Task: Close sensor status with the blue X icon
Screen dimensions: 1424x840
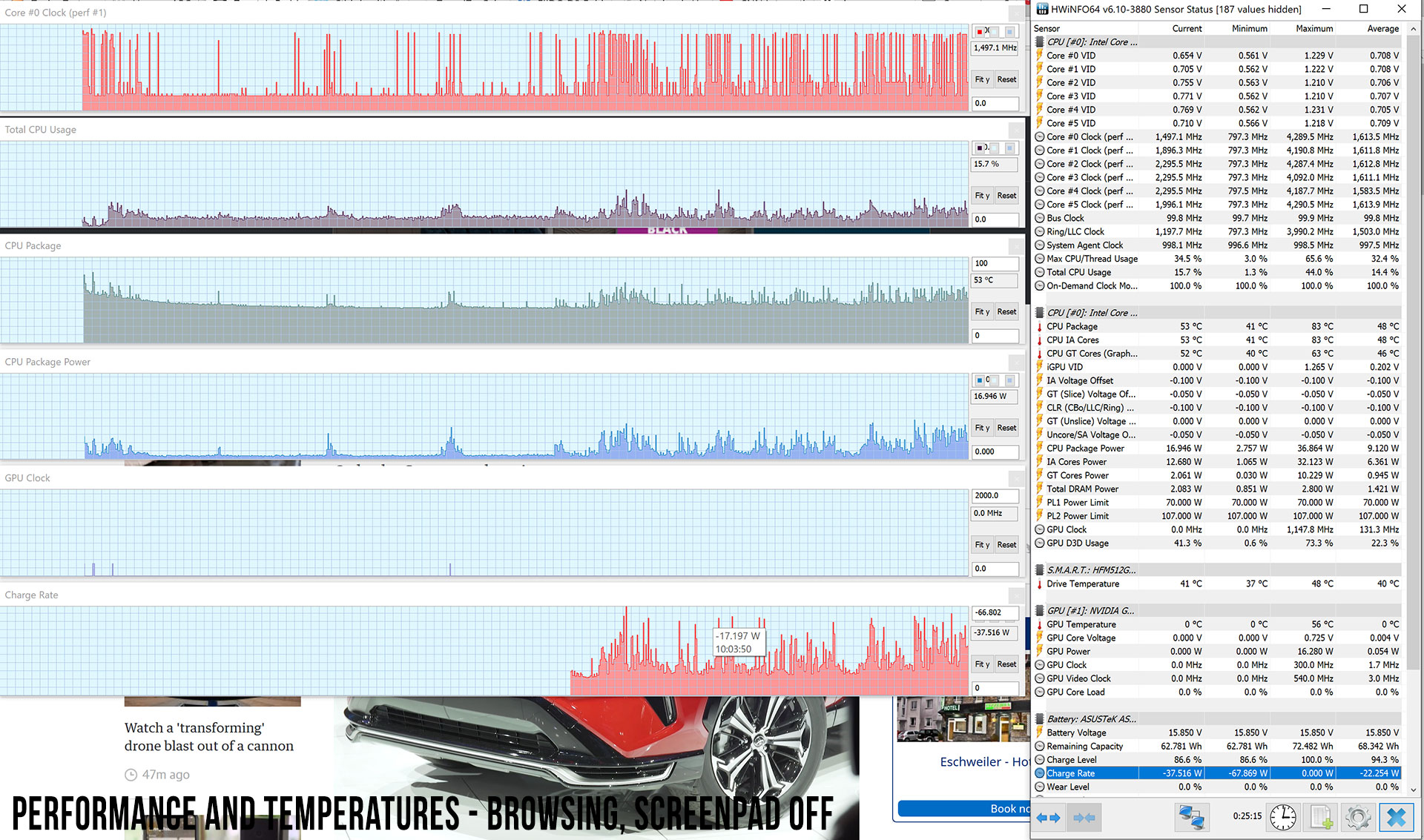Action: pos(1396,817)
